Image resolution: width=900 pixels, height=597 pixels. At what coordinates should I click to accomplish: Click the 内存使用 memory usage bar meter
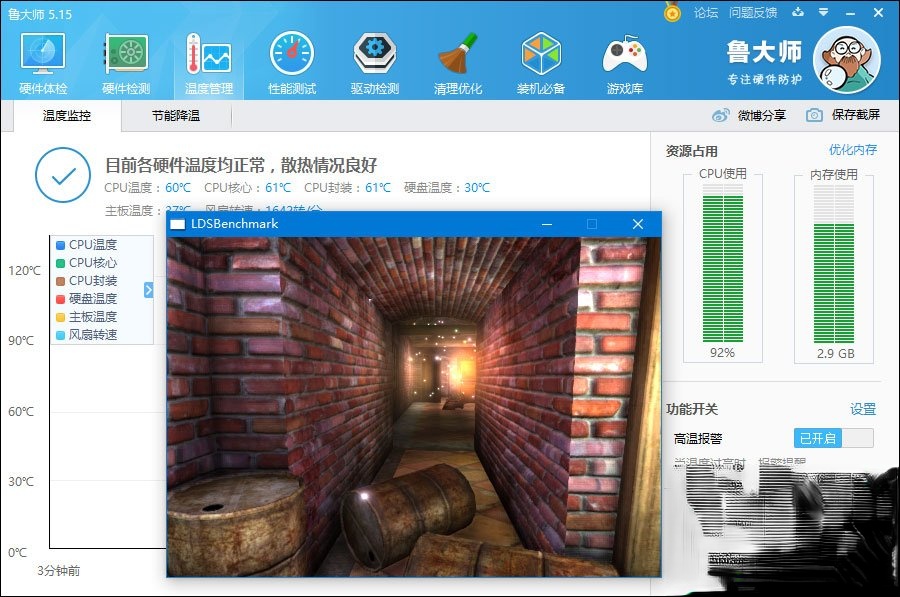pyautogui.click(x=833, y=263)
